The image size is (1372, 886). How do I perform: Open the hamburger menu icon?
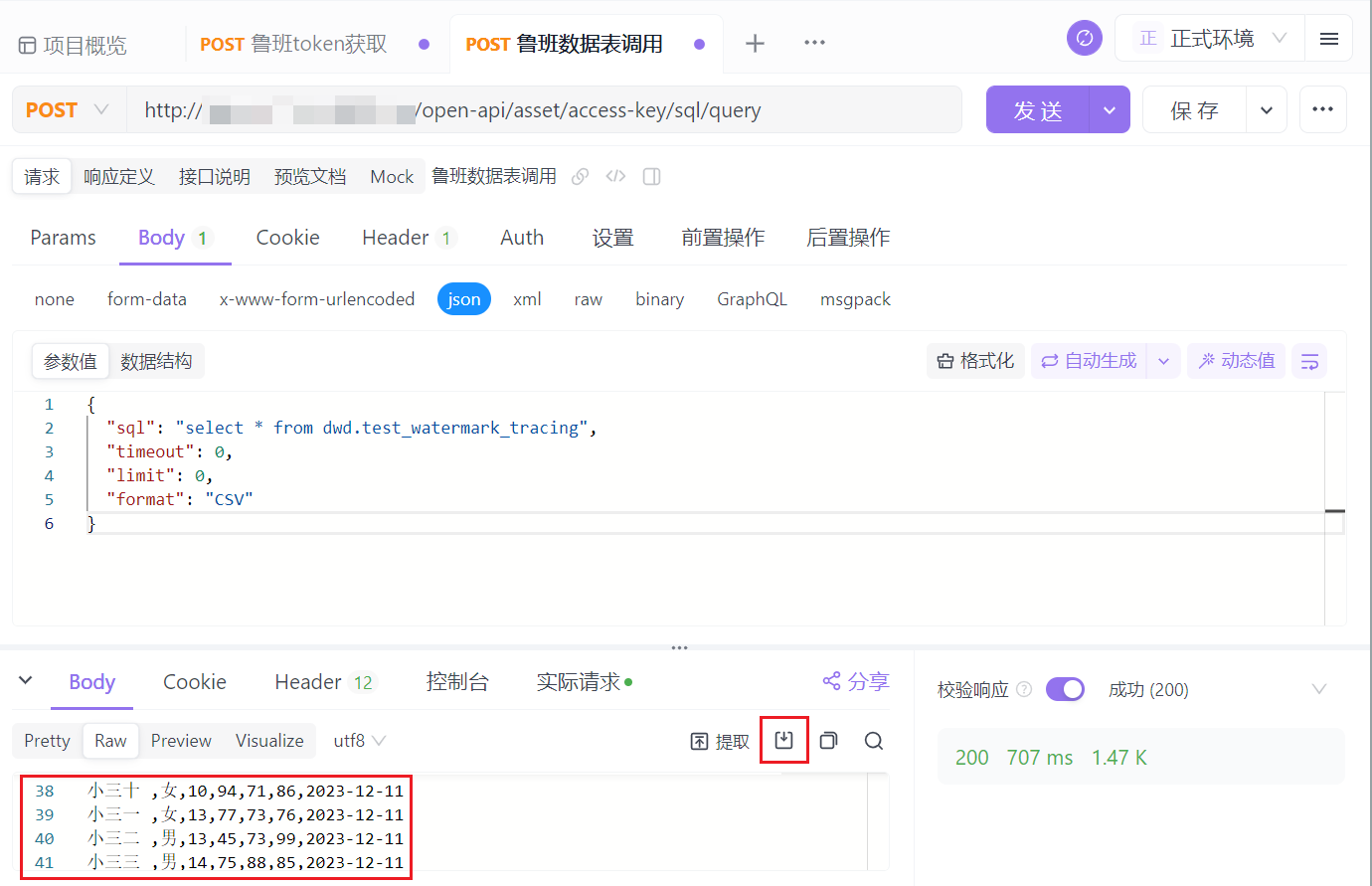tap(1328, 39)
